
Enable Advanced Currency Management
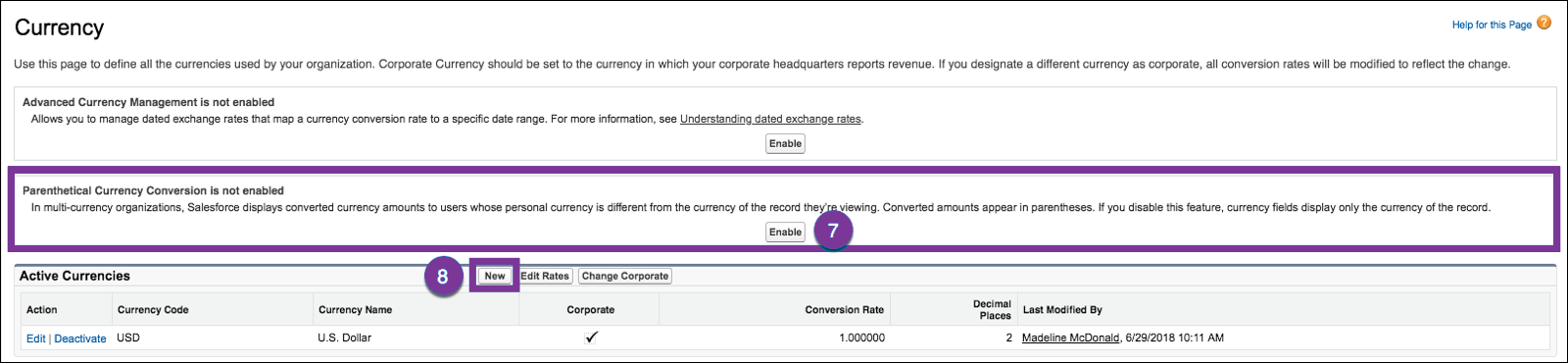(x=785, y=143)
